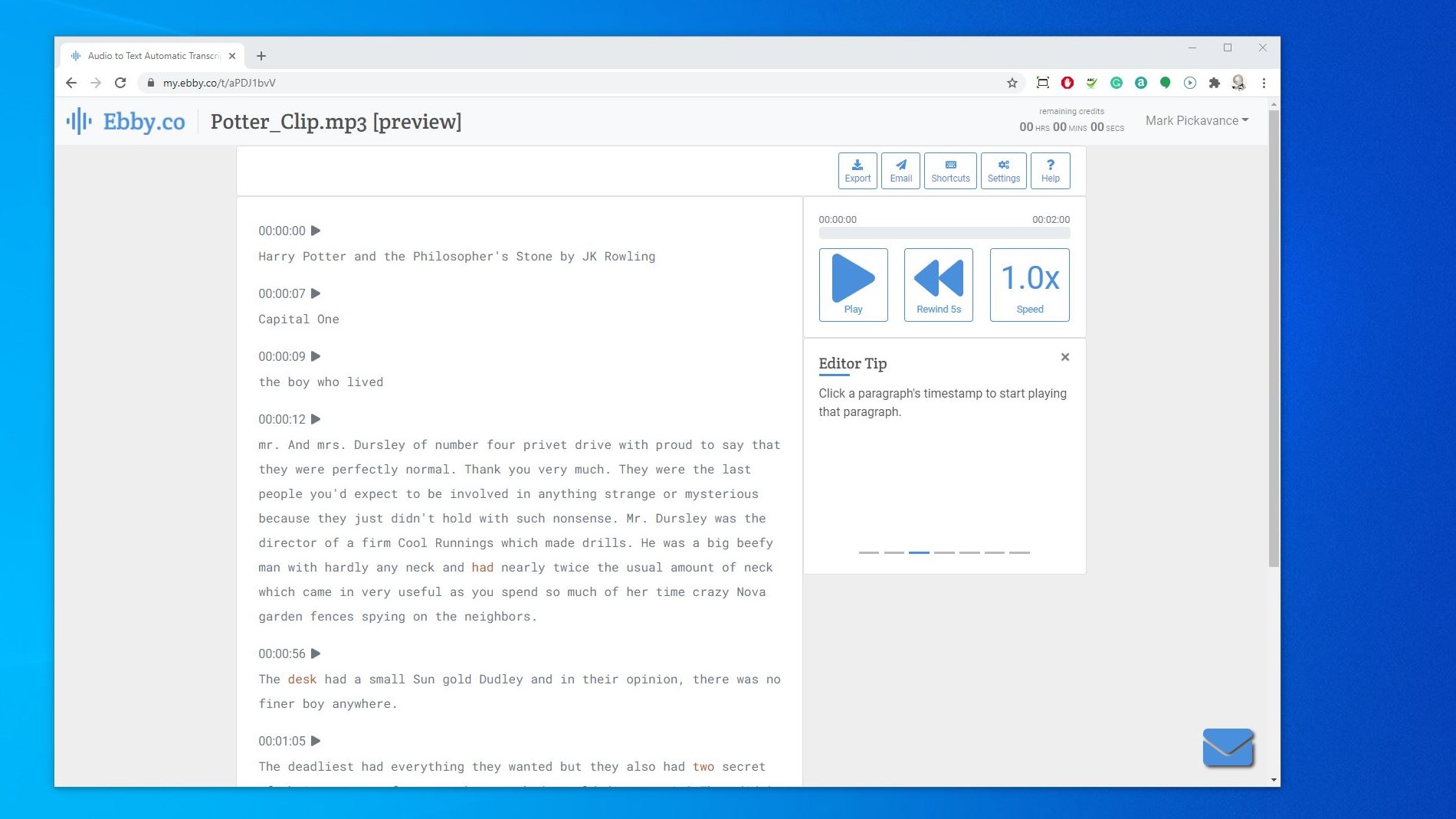Open a new browser tab
Image resolution: width=1456 pixels, height=819 pixels.
pos(261,56)
